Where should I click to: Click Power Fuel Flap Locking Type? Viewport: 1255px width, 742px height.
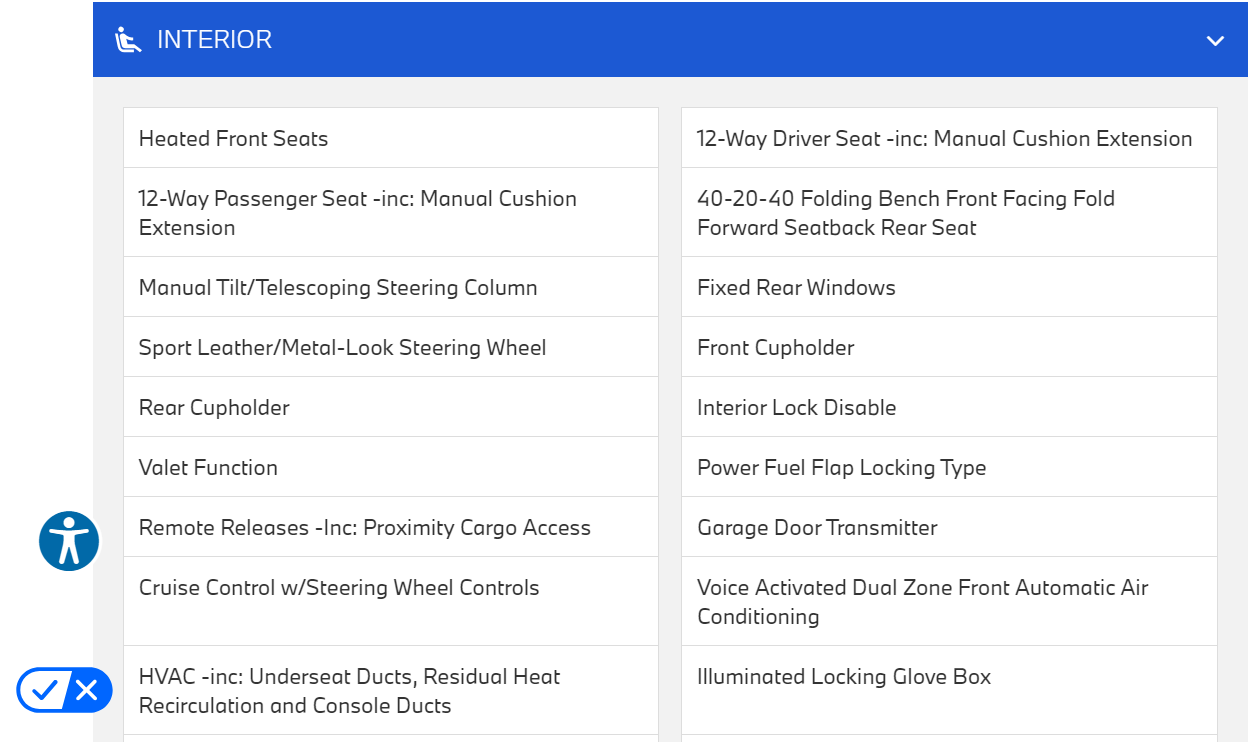point(841,468)
